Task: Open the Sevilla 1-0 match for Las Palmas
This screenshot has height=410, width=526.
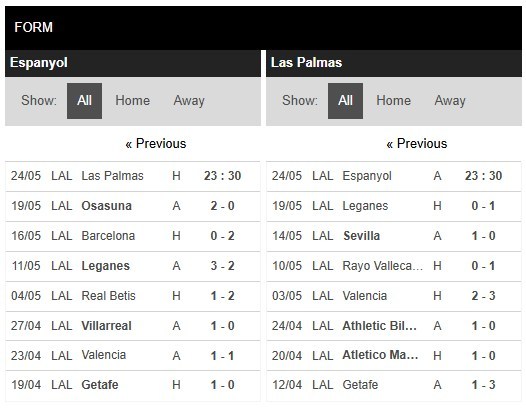Action: coord(394,236)
